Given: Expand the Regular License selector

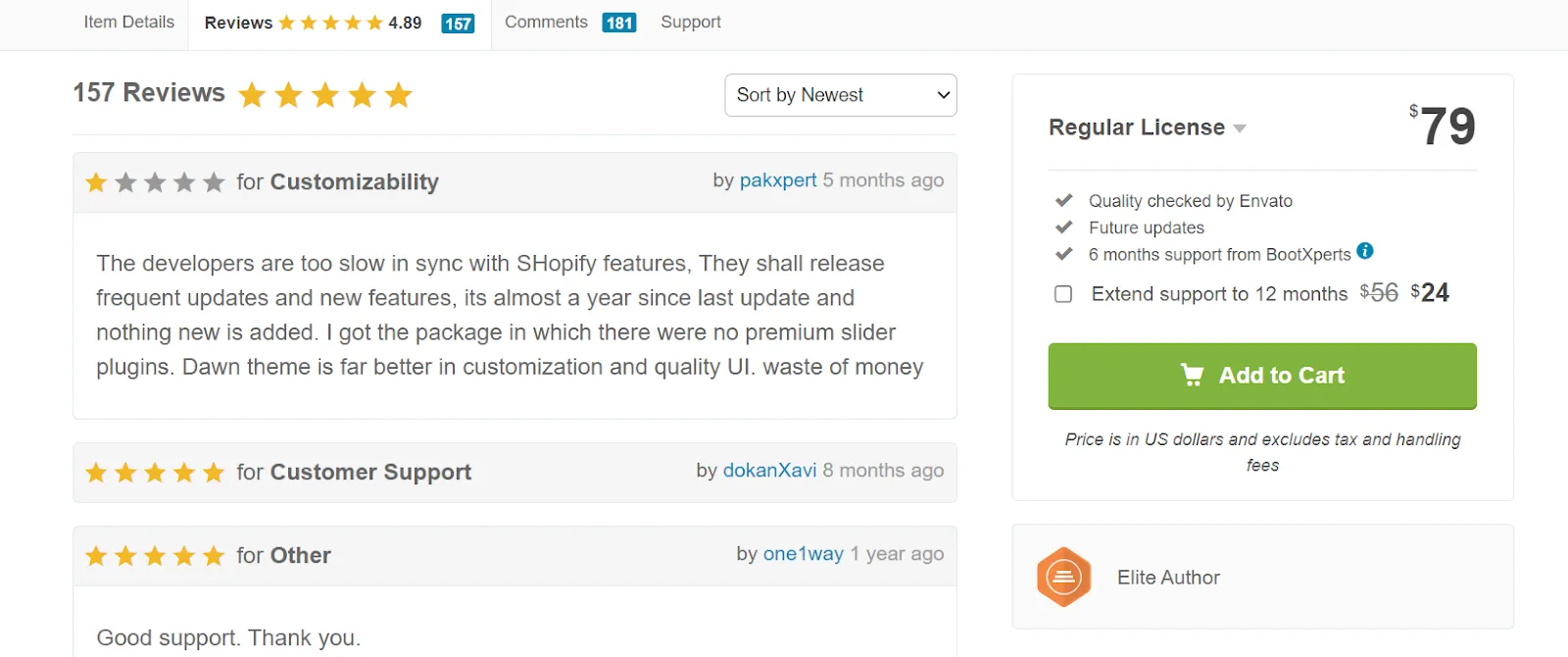Looking at the screenshot, I should (1147, 127).
